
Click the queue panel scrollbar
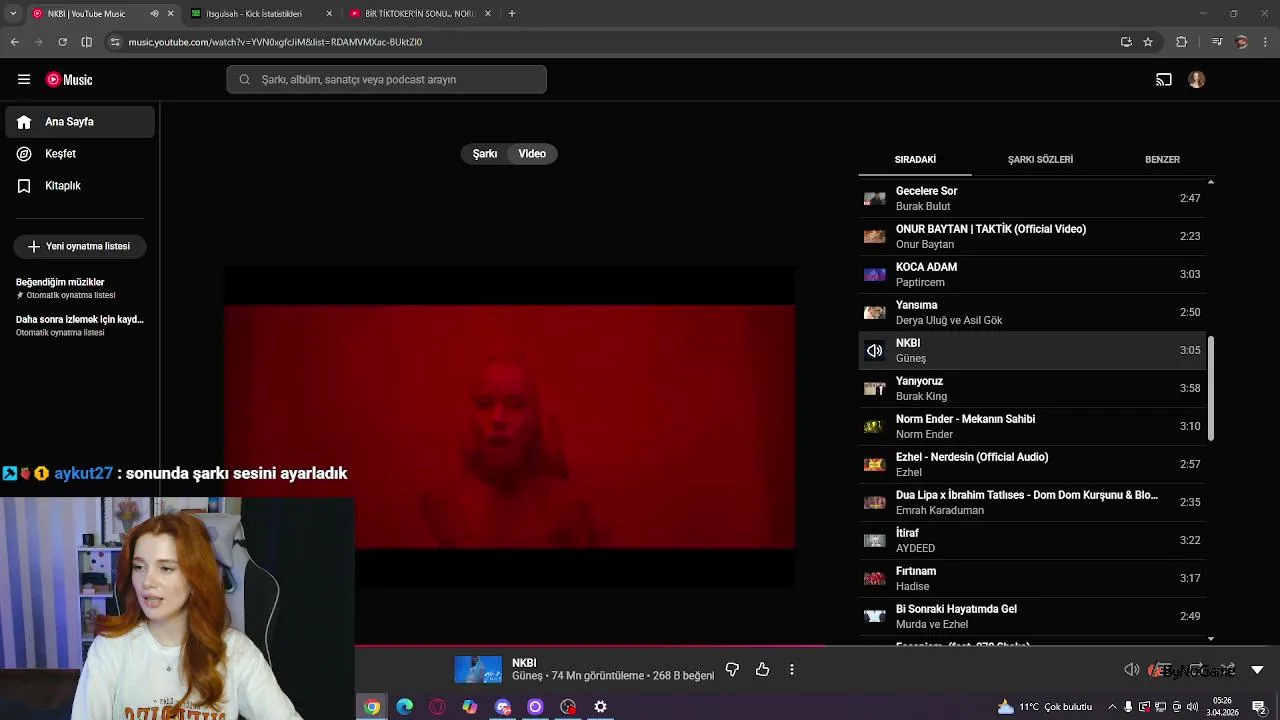[1211, 389]
